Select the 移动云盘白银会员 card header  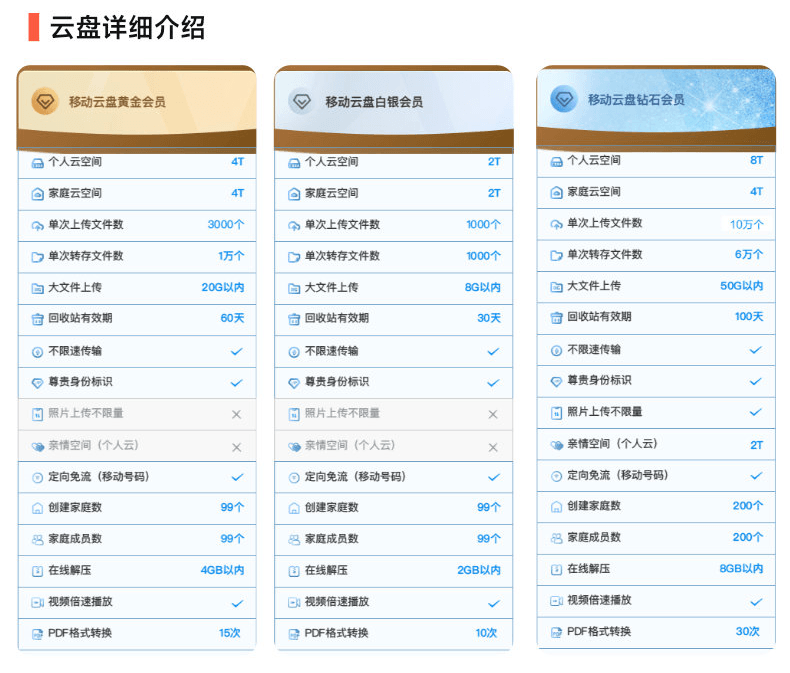(373, 102)
